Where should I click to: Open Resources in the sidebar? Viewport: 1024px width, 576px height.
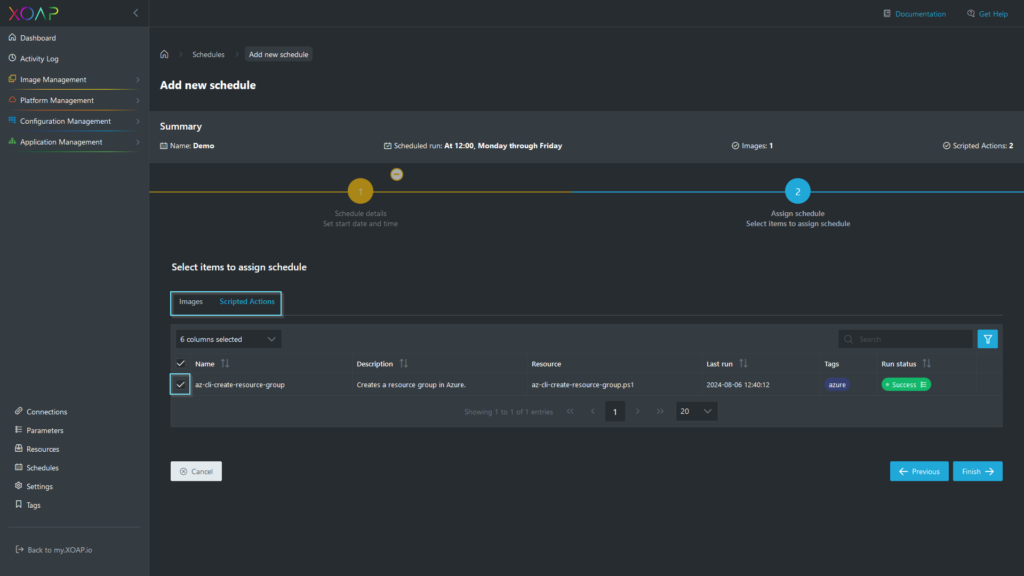(42, 449)
